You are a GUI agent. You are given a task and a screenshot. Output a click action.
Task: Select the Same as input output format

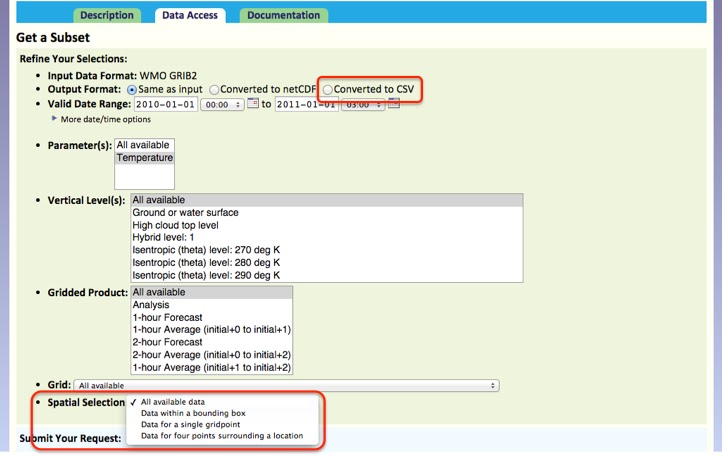coord(132,90)
